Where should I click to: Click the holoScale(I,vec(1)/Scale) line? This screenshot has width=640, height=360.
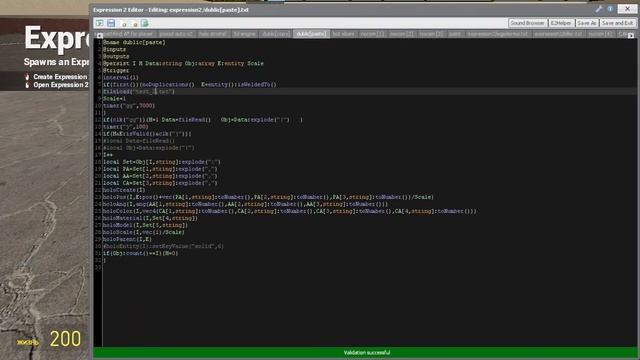(x=143, y=232)
